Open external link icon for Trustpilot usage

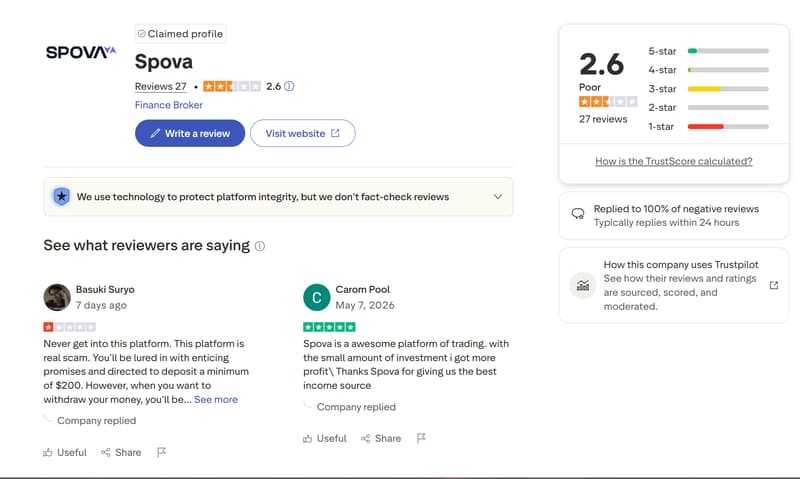point(774,285)
